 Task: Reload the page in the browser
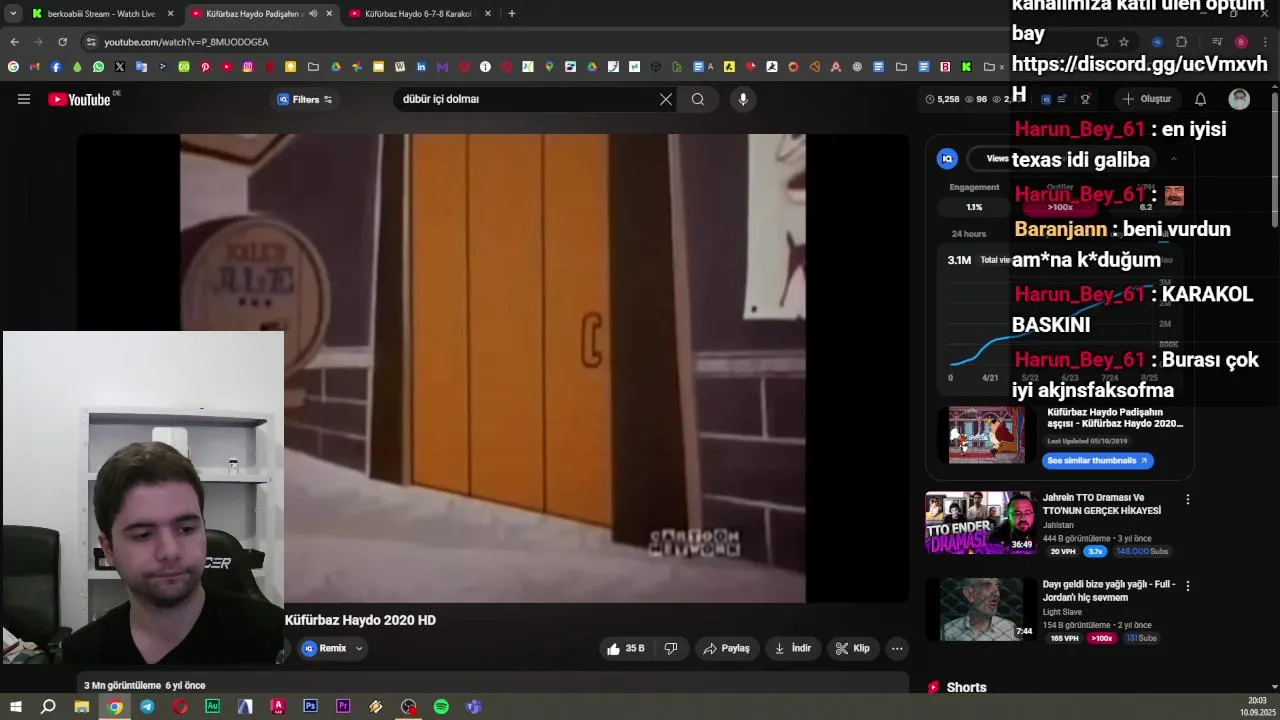pos(62,42)
